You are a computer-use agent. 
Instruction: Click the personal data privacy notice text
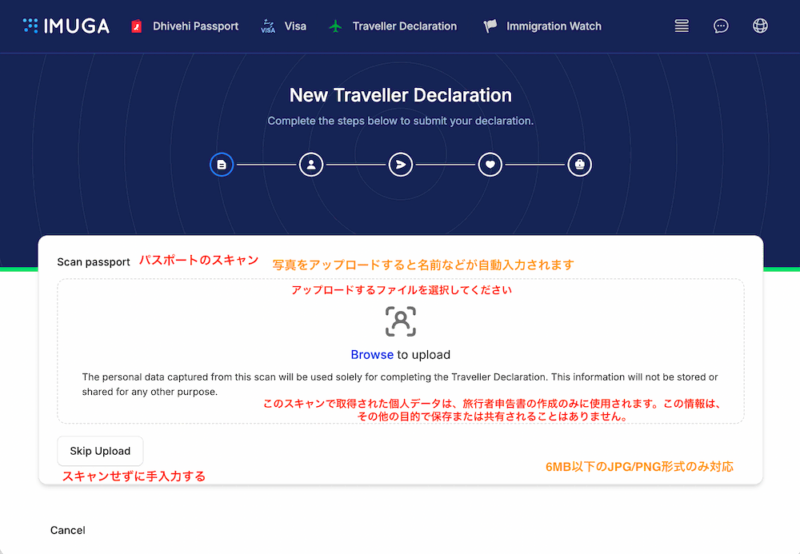[x=400, y=384]
